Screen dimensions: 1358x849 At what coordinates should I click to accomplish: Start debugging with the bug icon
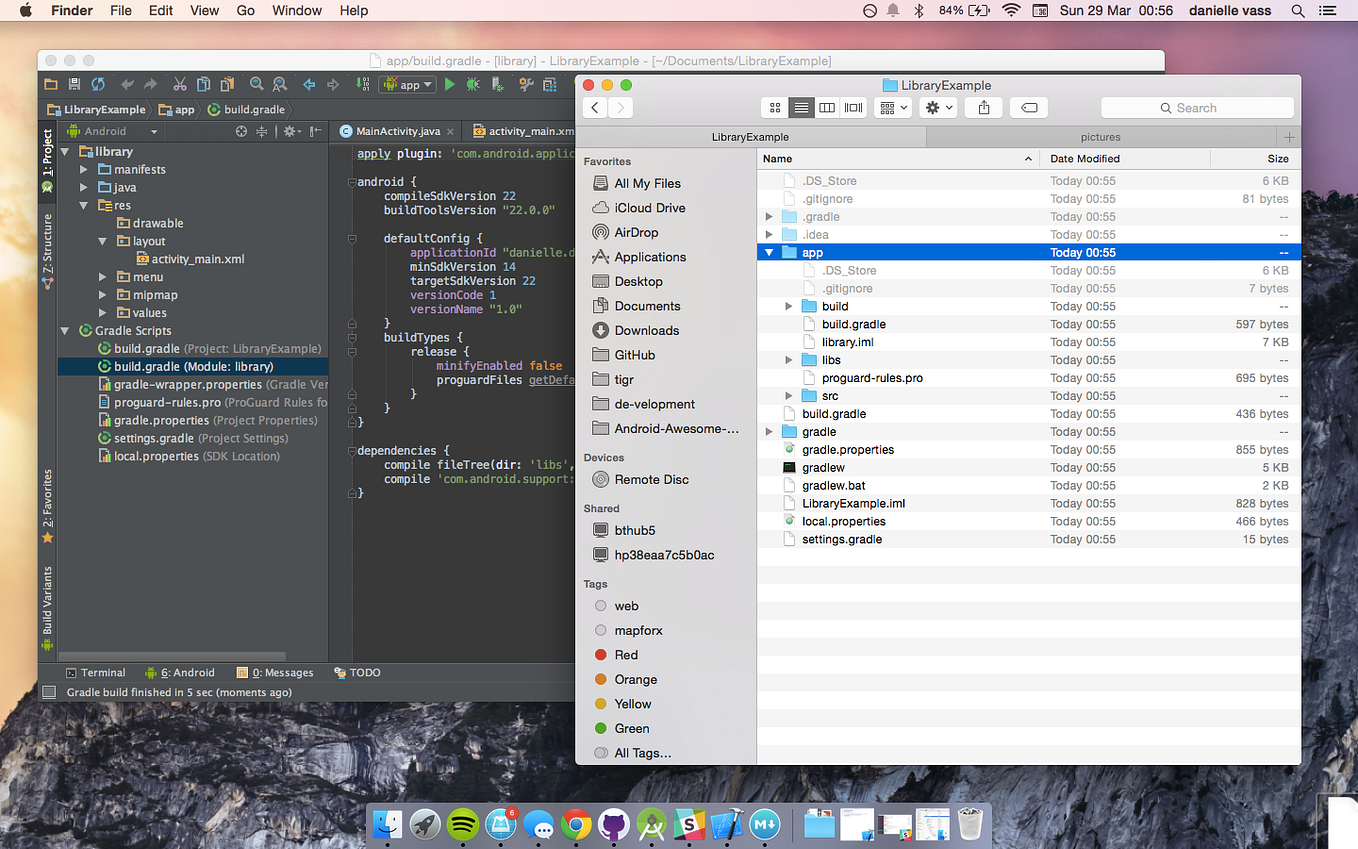pyautogui.click(x=474, y=86)
